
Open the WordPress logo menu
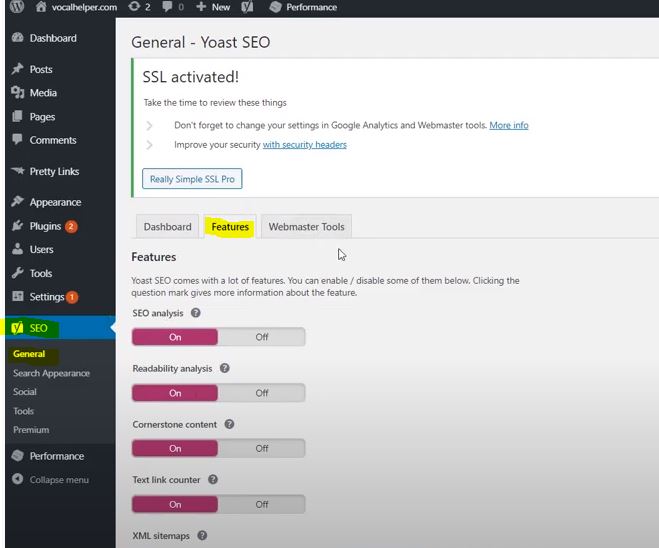coord(17,7)
